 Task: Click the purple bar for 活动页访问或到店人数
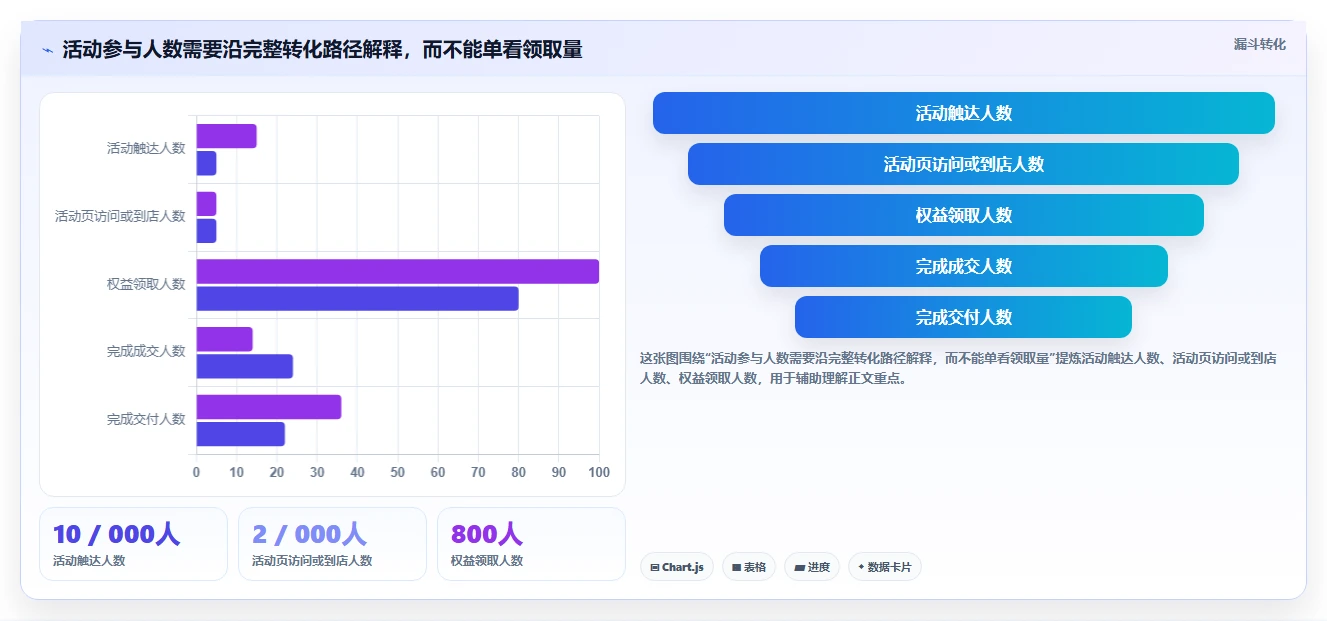click(206, 204)
